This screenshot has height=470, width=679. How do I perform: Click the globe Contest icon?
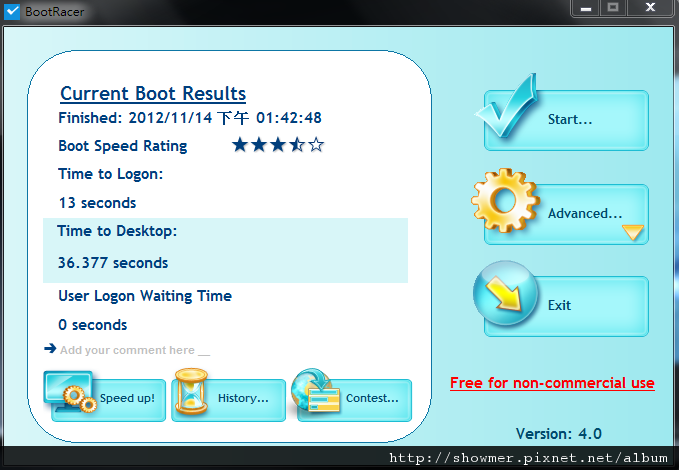[x=315, y=390]
